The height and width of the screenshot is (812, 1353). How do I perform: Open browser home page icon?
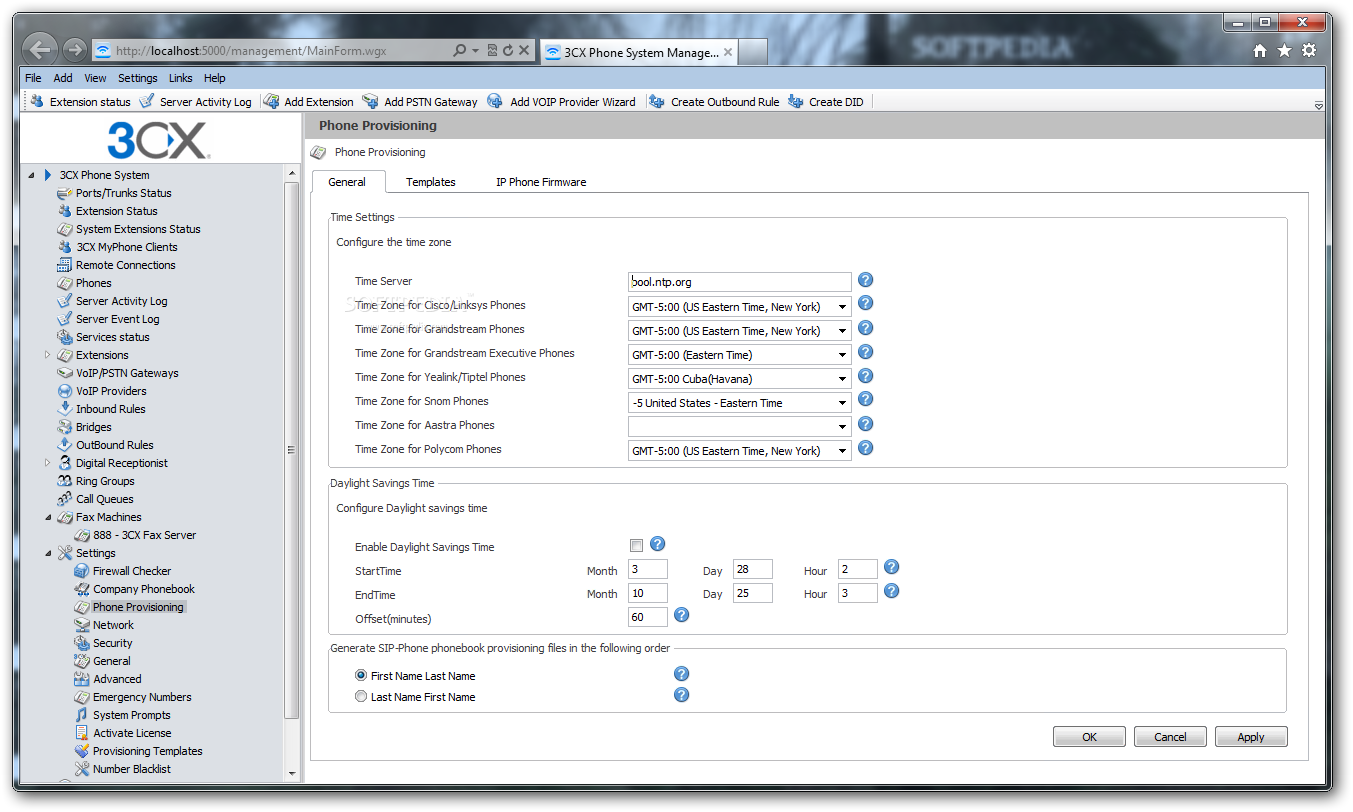[x=1260, y=51]
